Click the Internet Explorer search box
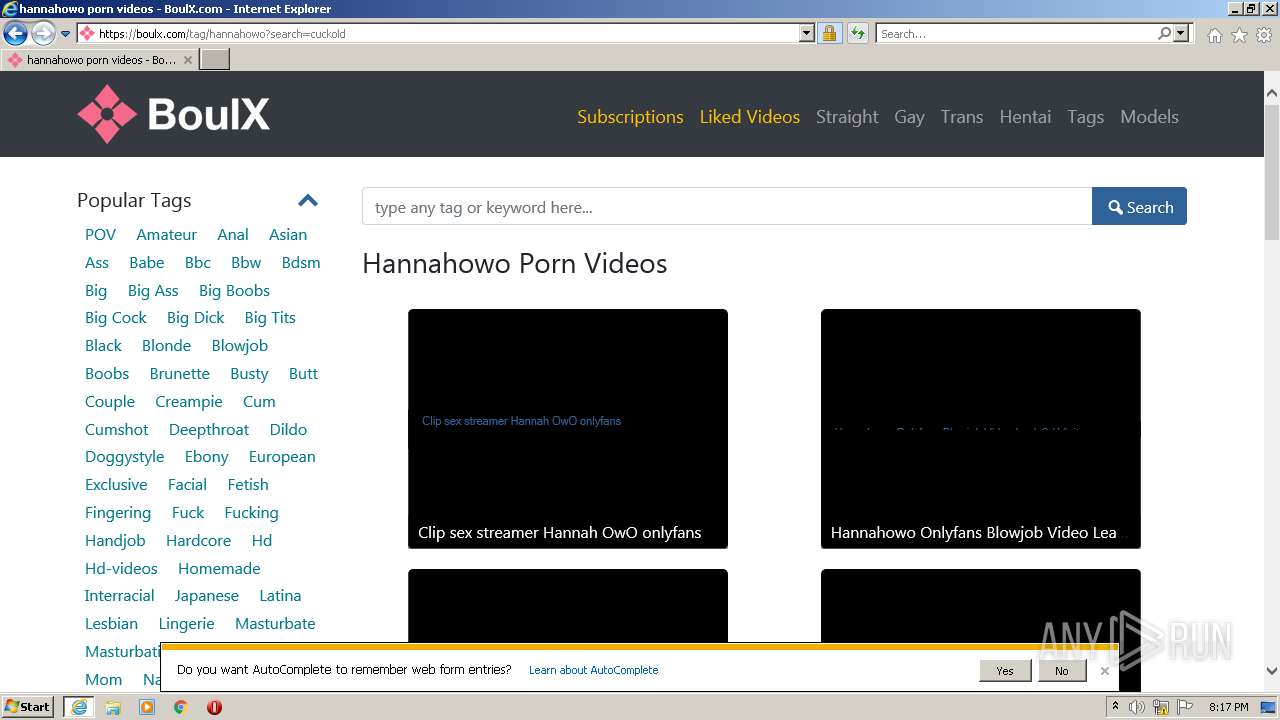Image resolution: width=1280 pixels, height=720 pixels. coord(1015,34)
